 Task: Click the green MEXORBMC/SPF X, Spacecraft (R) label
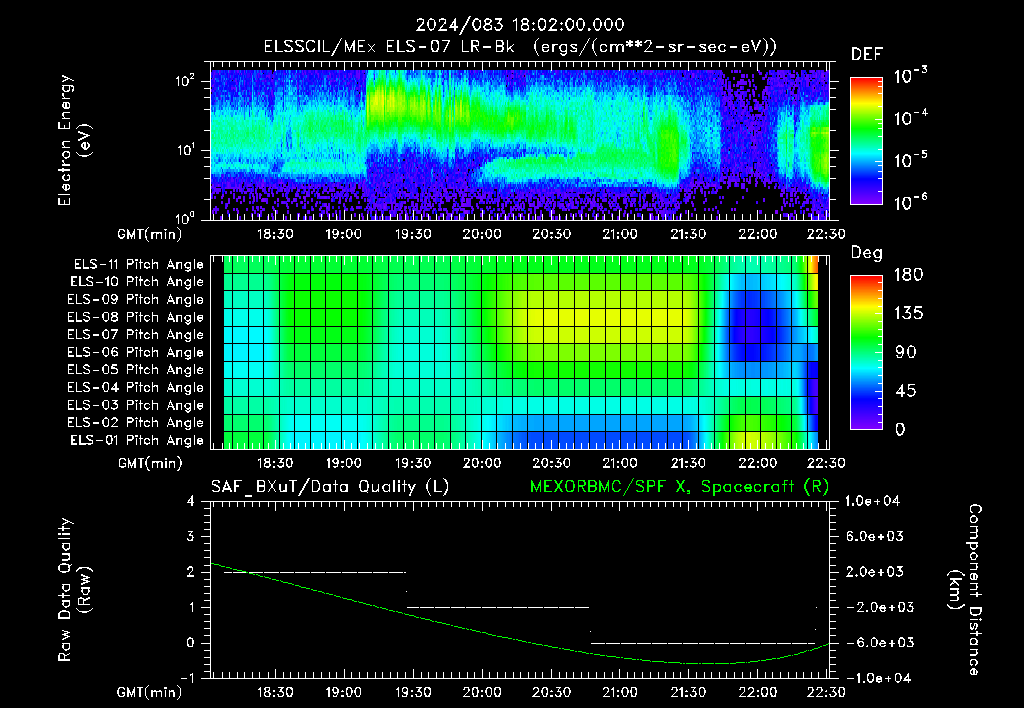click(679, 487)
